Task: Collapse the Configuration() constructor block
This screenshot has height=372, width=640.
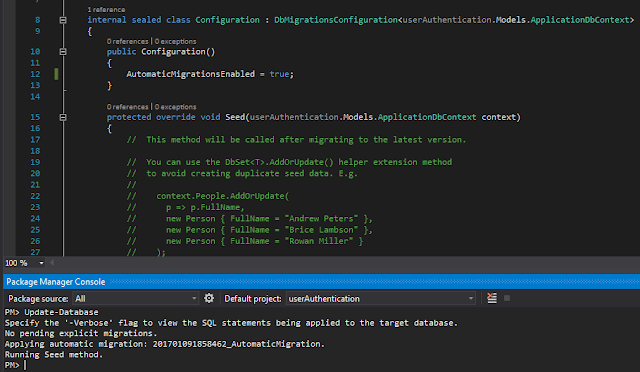Action: [63, 51]
